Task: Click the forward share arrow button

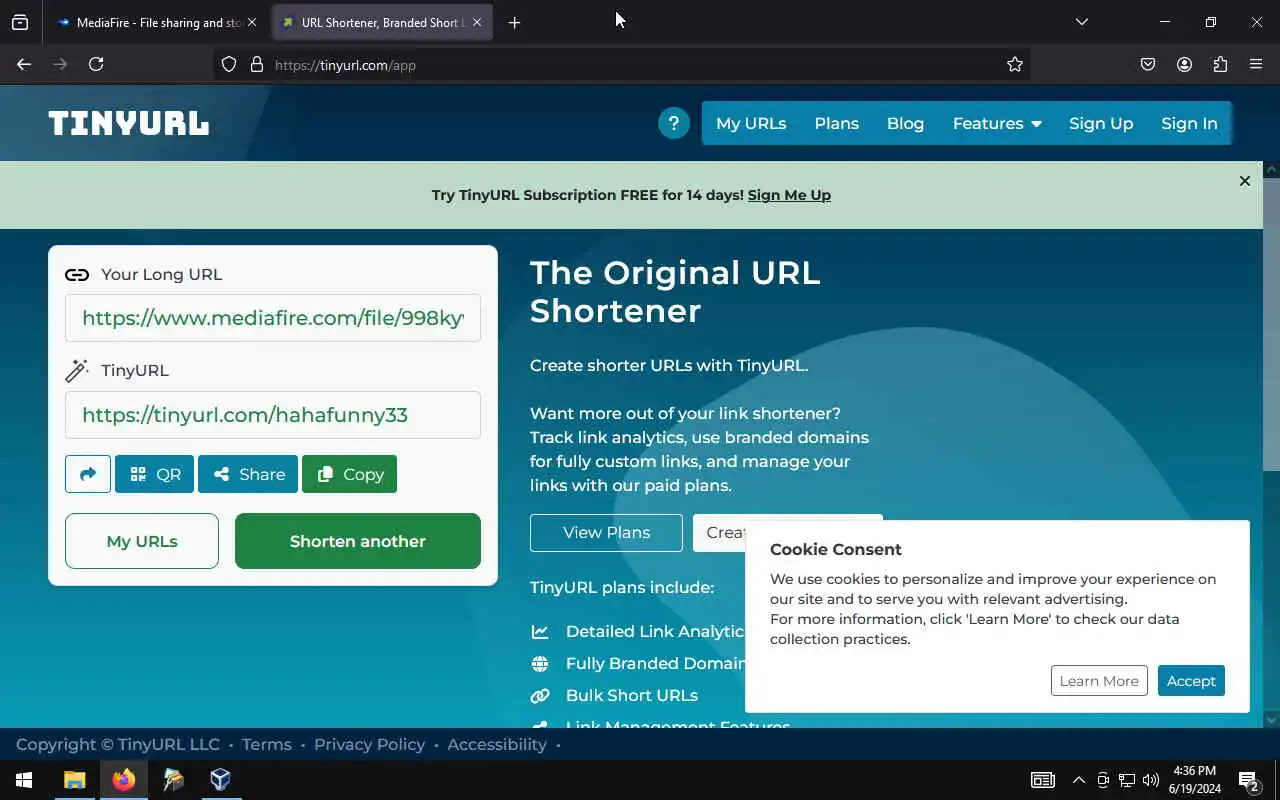Action: [x=88, y=474]
